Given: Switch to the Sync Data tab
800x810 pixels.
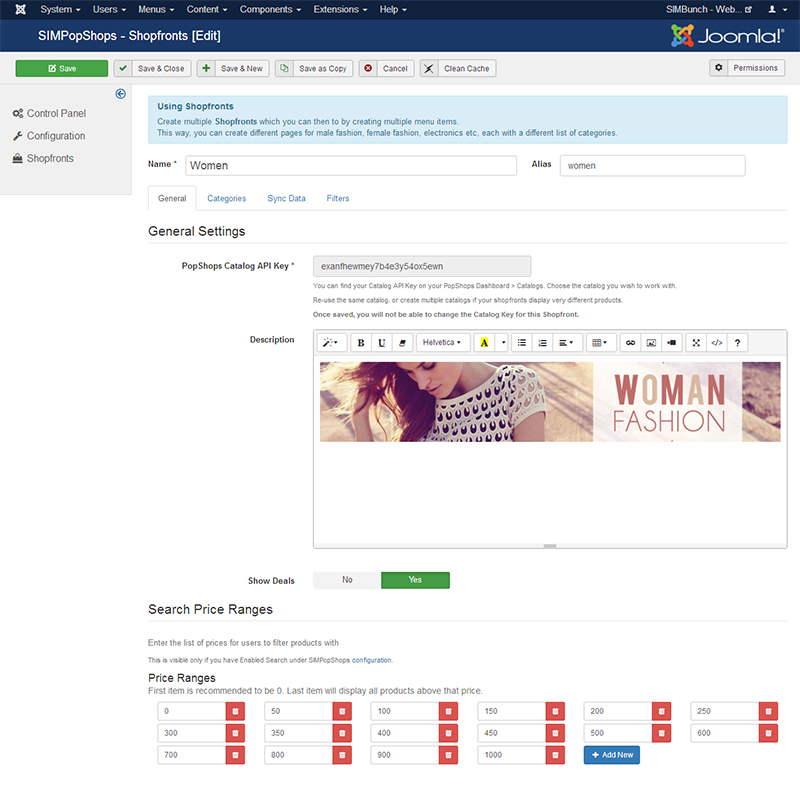Looking at the screenshot, I should coord(286,198).
